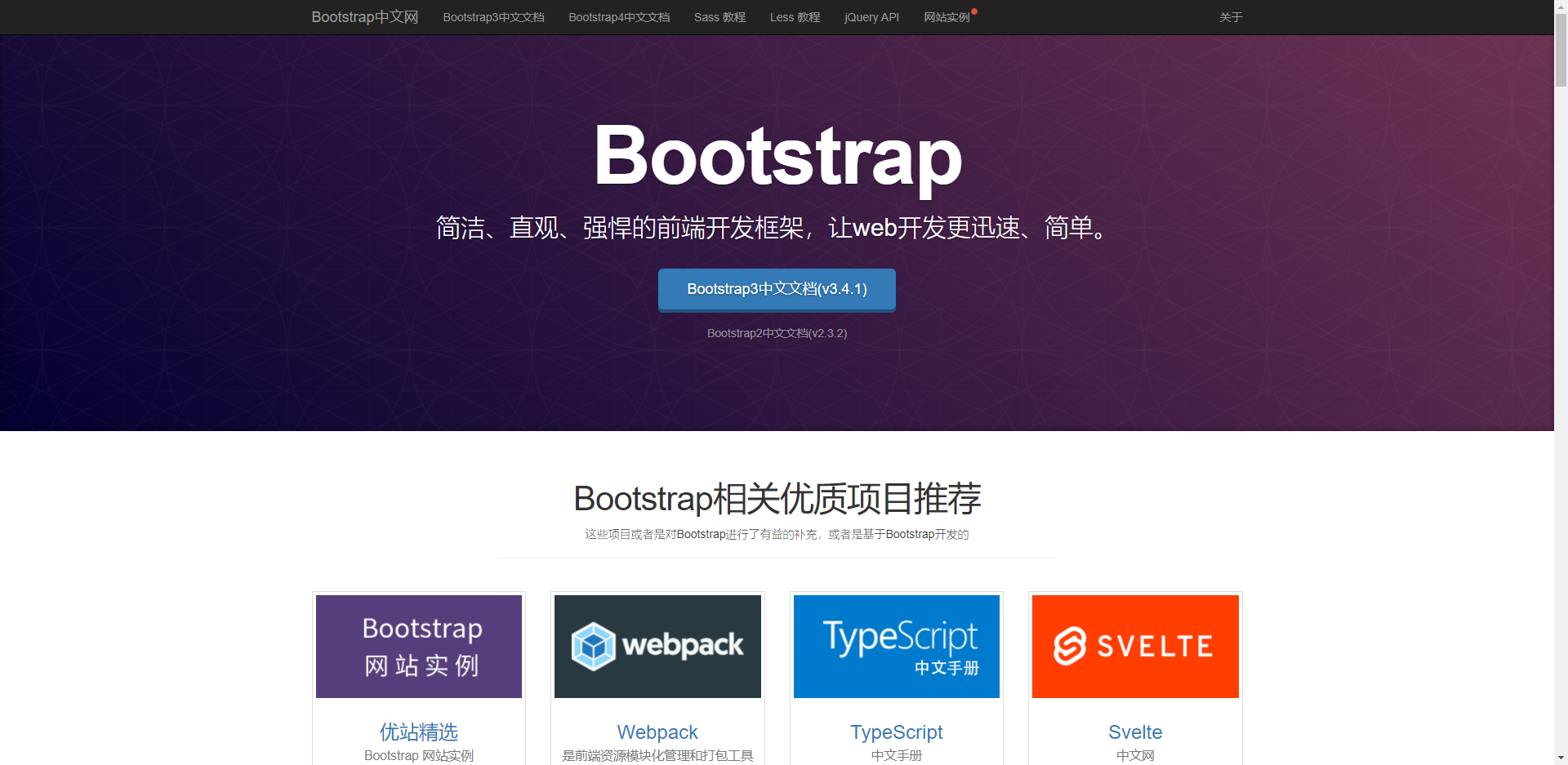This screenshot has width=1568, height=765.
Task: Open the 关于 link in the navbar
Action: click(x=1231, y=17)
